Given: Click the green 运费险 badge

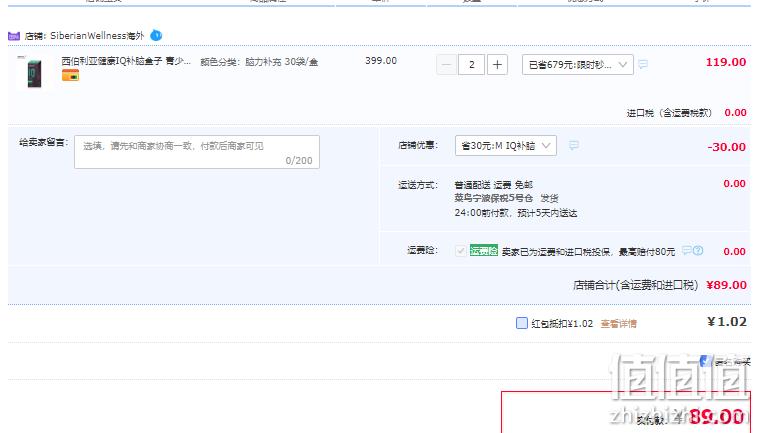Looking at the screenshot, I should point(484,251).
